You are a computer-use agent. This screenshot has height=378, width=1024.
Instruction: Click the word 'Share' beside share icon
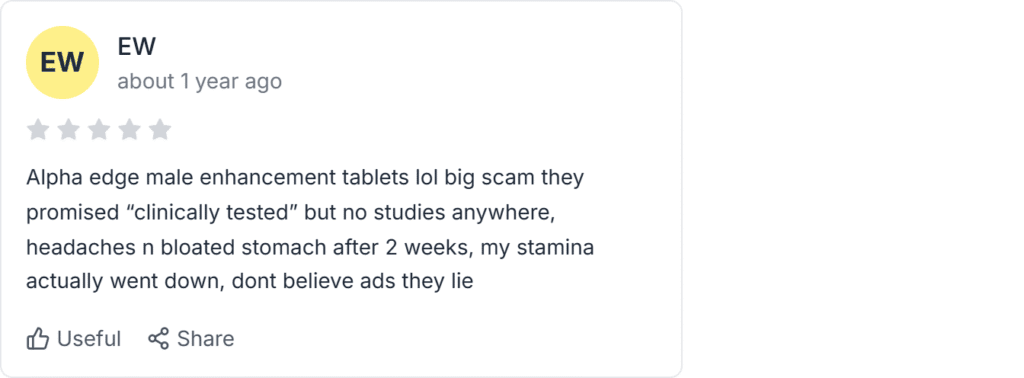pyautogui.click(x=206, y=339)
